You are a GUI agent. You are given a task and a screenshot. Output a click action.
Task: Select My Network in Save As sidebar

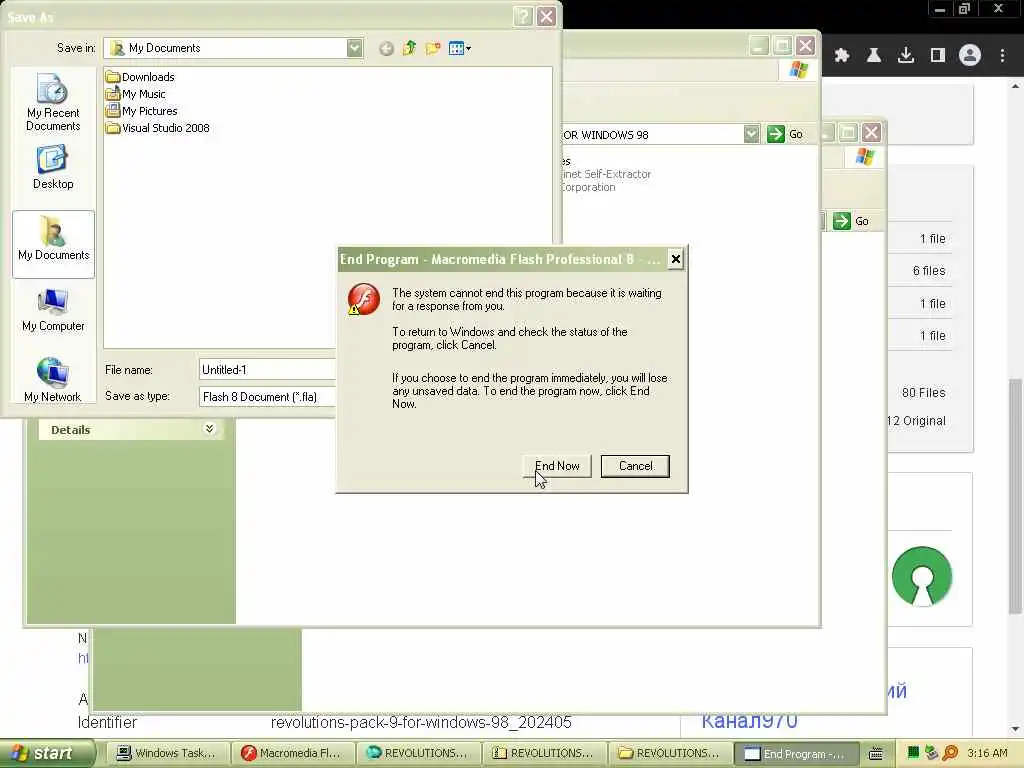click(x=53, y=379)
